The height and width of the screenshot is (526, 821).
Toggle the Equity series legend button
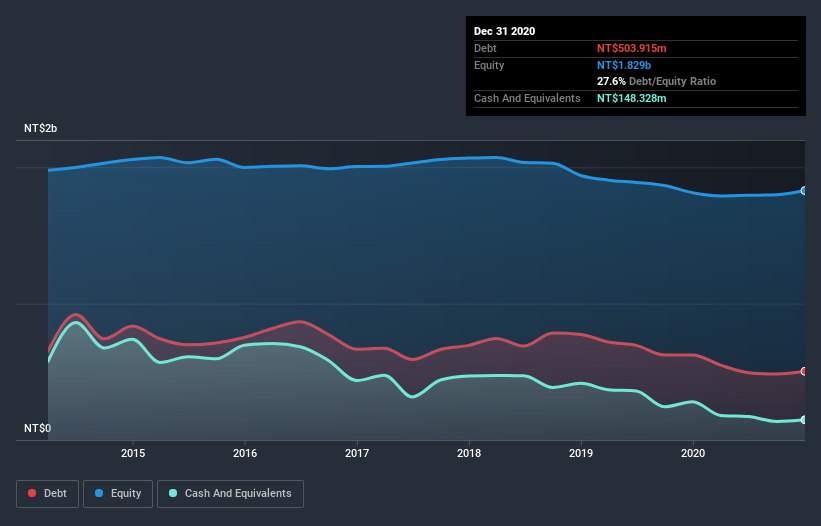point(118,494)
